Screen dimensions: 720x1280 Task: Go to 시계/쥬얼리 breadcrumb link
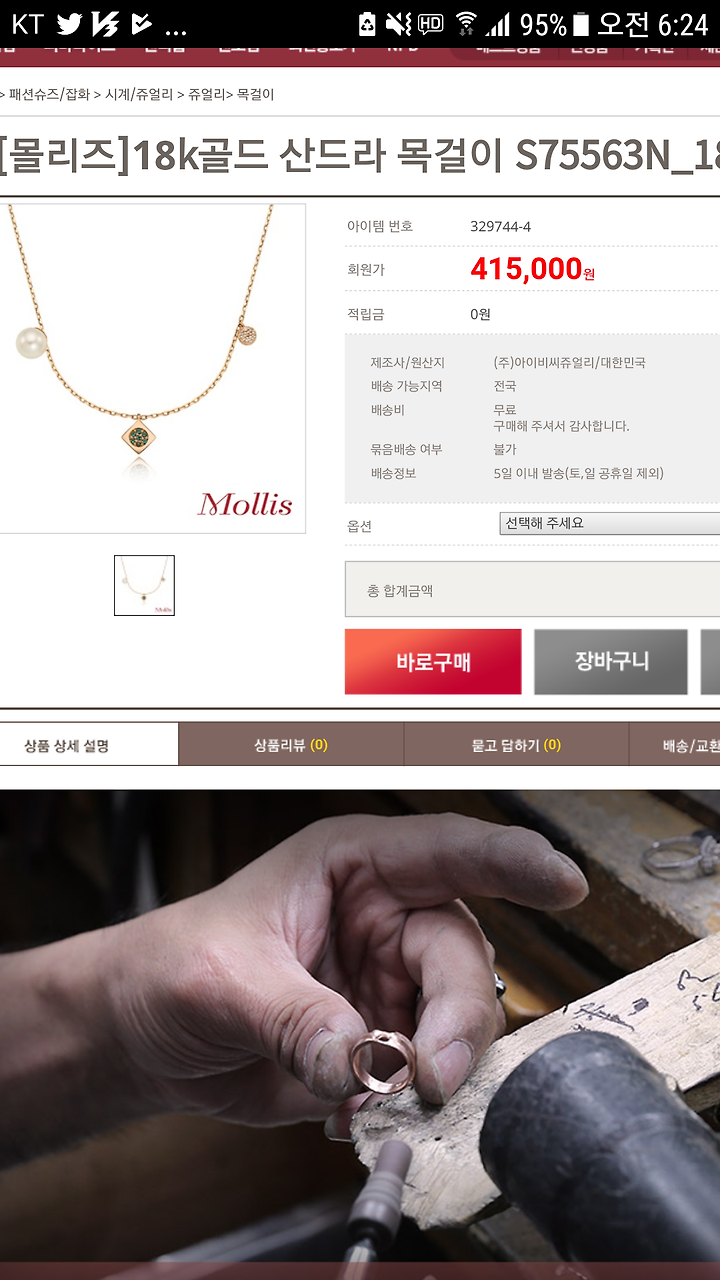click(x=139, y=95)
